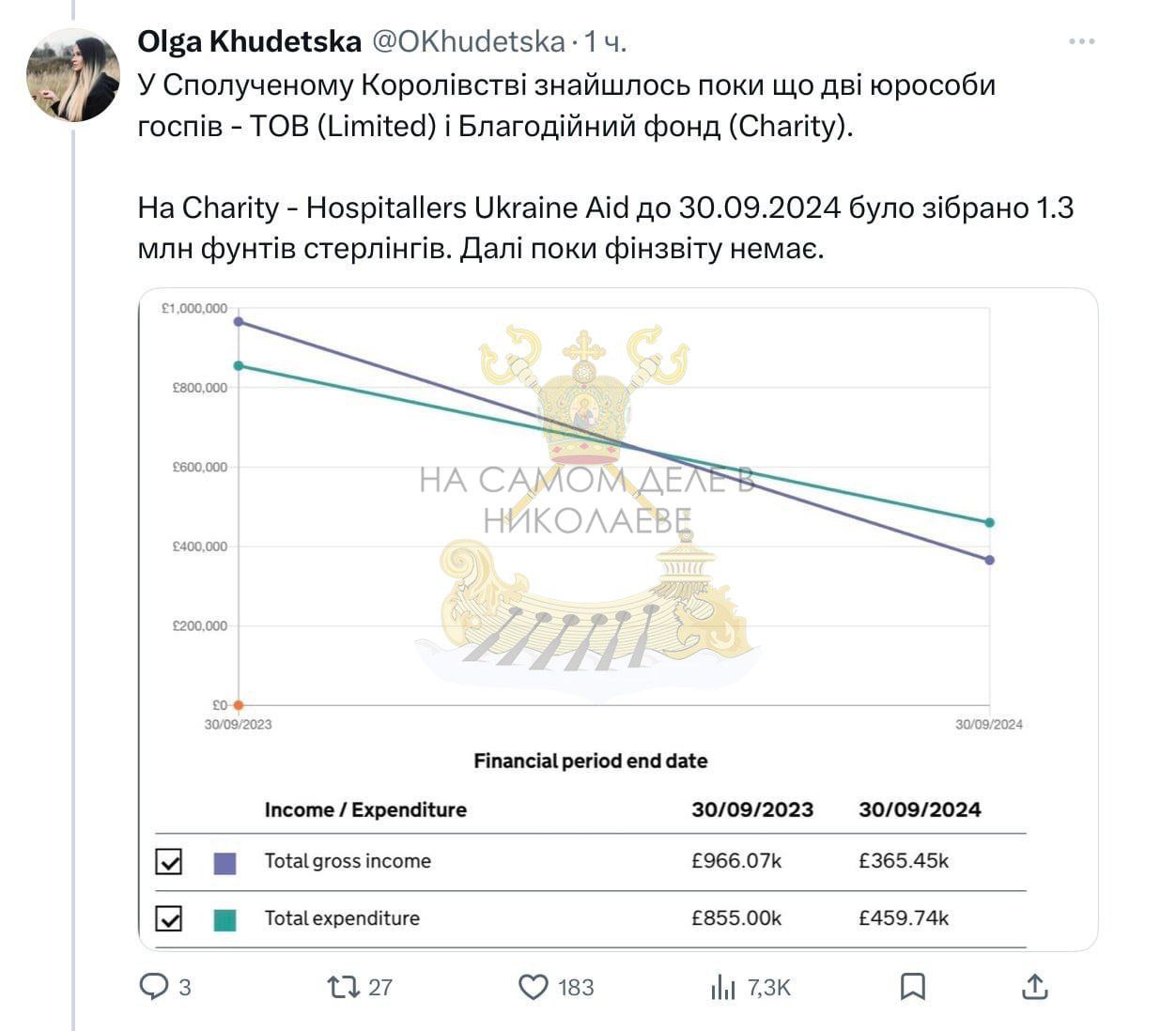Click the reply comment icon
This screenshot has width=1176, height=1031.
(x=153, y=987)
